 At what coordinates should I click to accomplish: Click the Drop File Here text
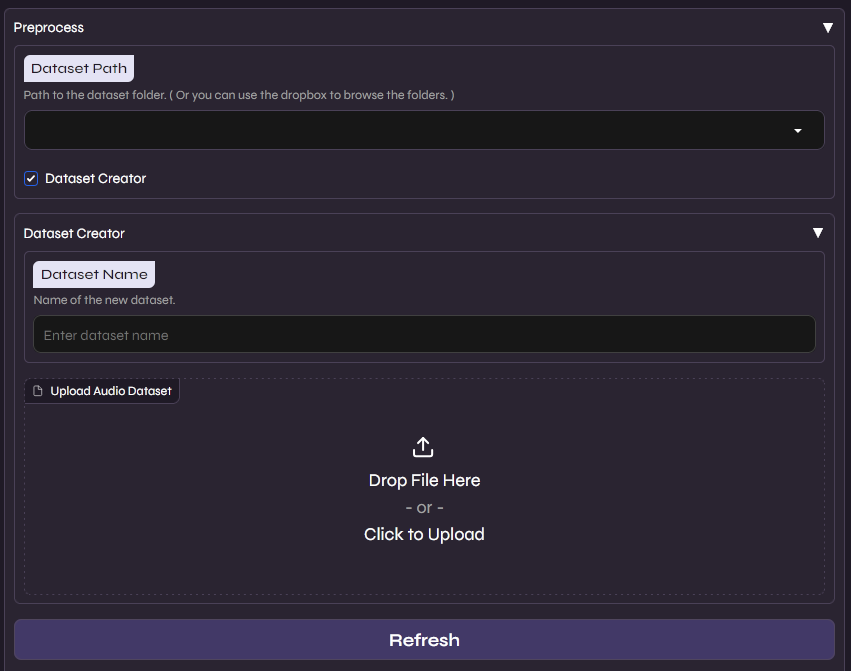point(424,481)
